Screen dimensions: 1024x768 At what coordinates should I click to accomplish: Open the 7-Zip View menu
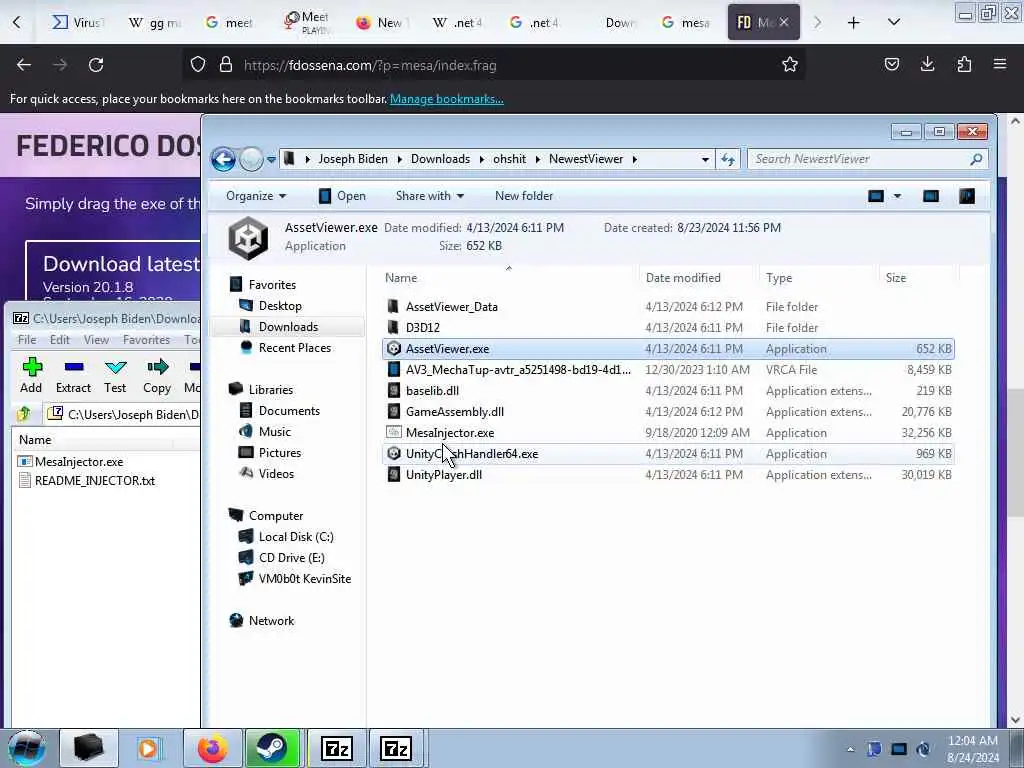tap(96, 340)
